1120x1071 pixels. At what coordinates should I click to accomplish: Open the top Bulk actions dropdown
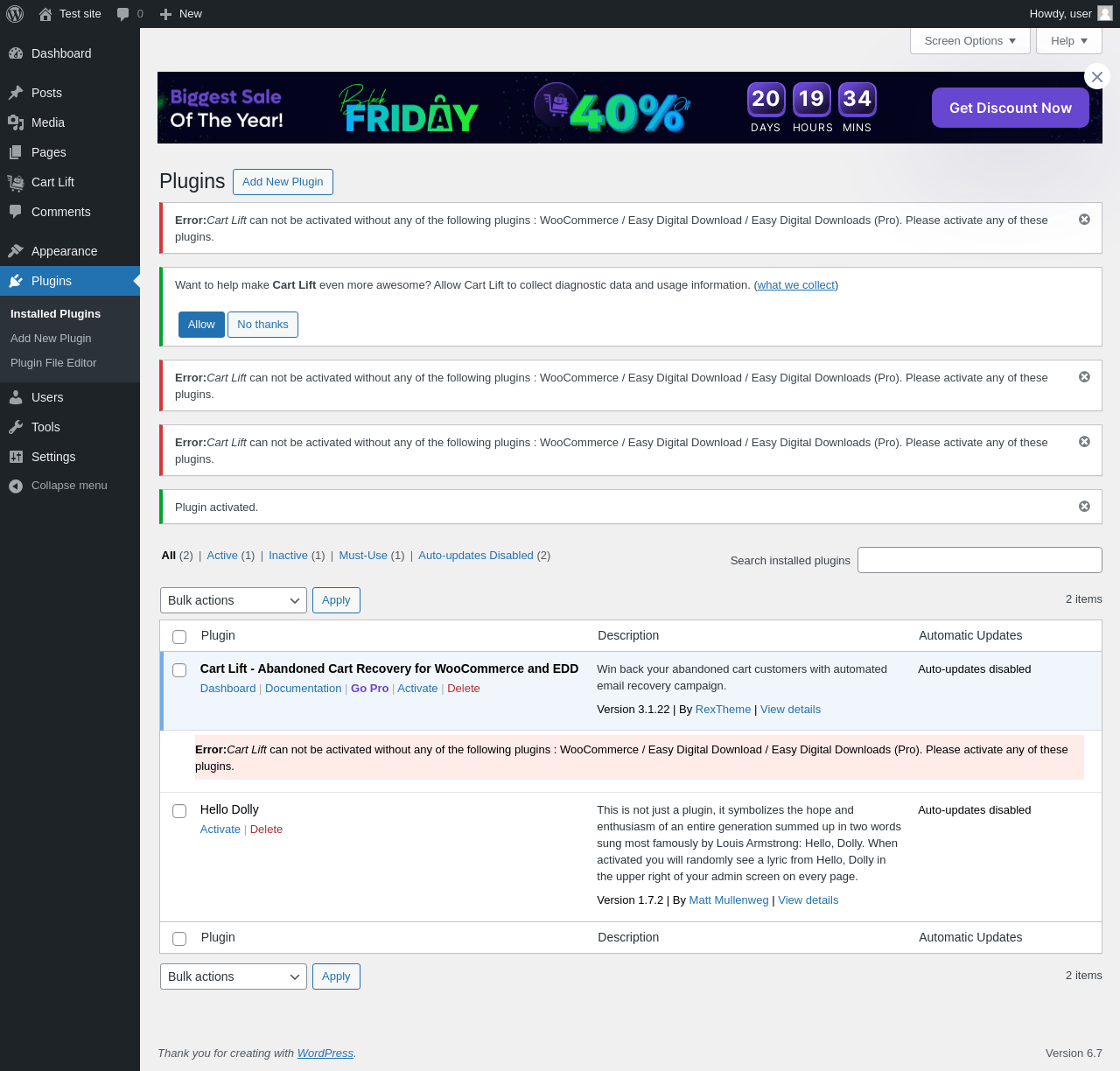coord(234,600)
